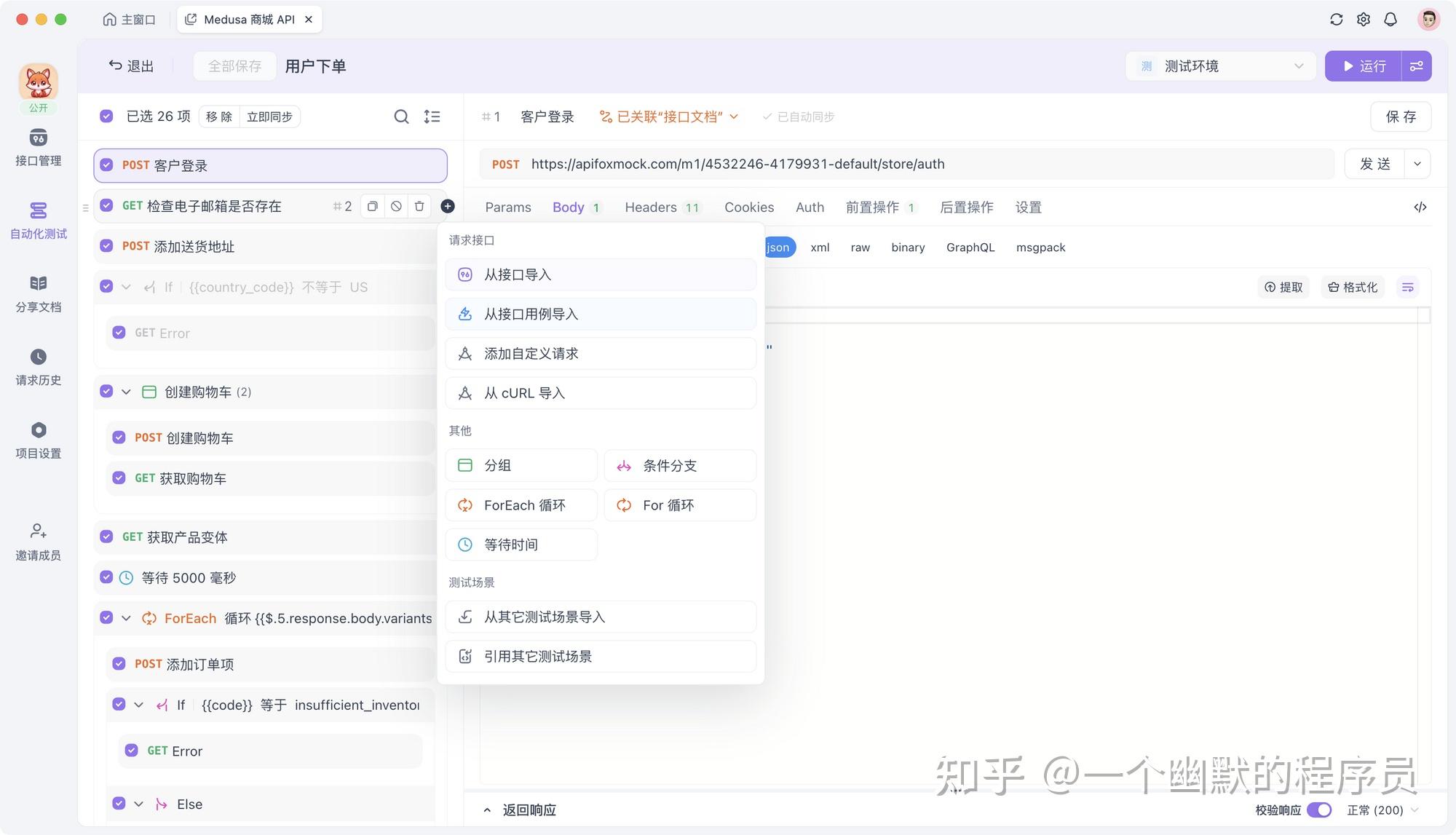This screenshot has height=835, width=1456.
Task: Switch to the Headers tab
Action: [x=652, y=207]
